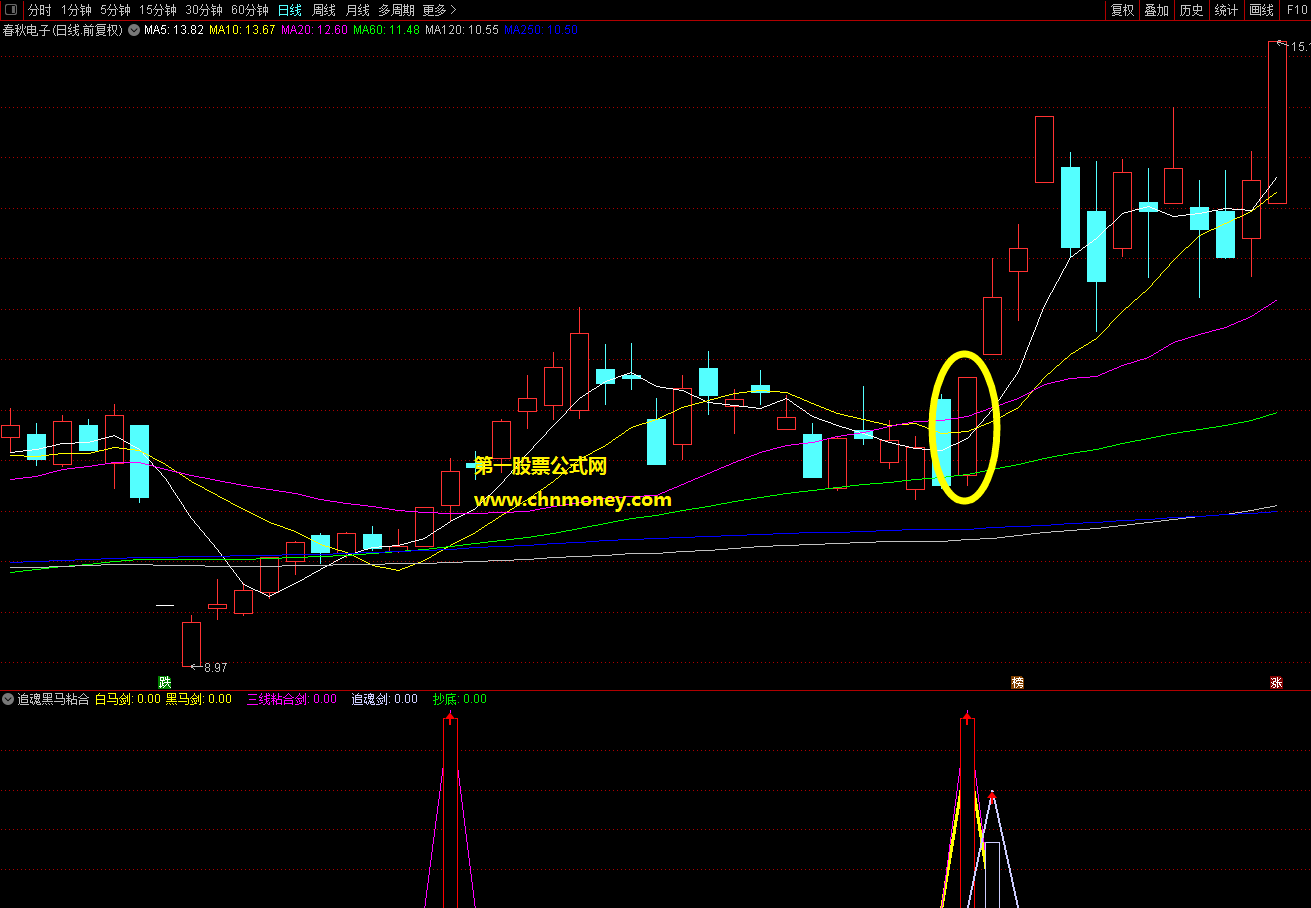Click the red arrow on first indicator spike
This screenshot has width=1311, height=908.
pos(451,717)
